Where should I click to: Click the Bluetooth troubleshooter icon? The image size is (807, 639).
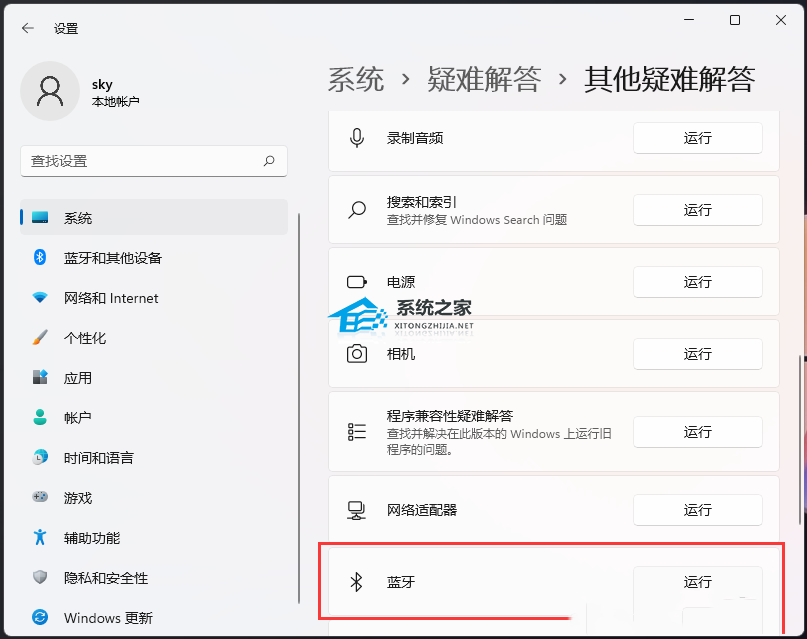point(357,582)
